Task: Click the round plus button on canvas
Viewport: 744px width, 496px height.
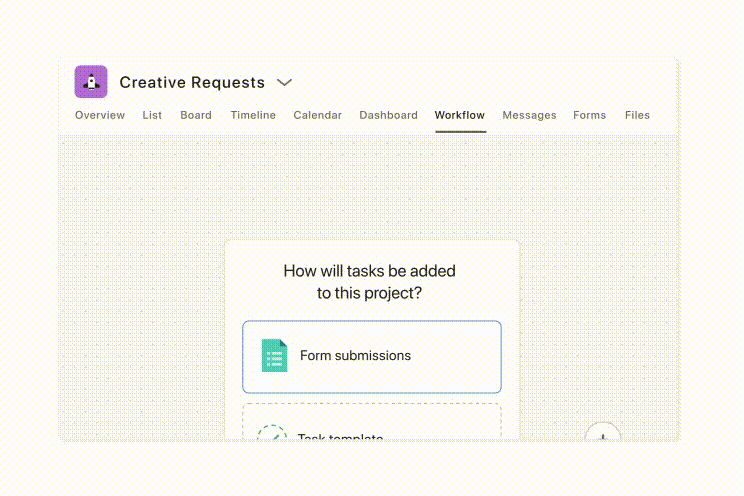Action: pyautogui.click(x=603, y=435)
